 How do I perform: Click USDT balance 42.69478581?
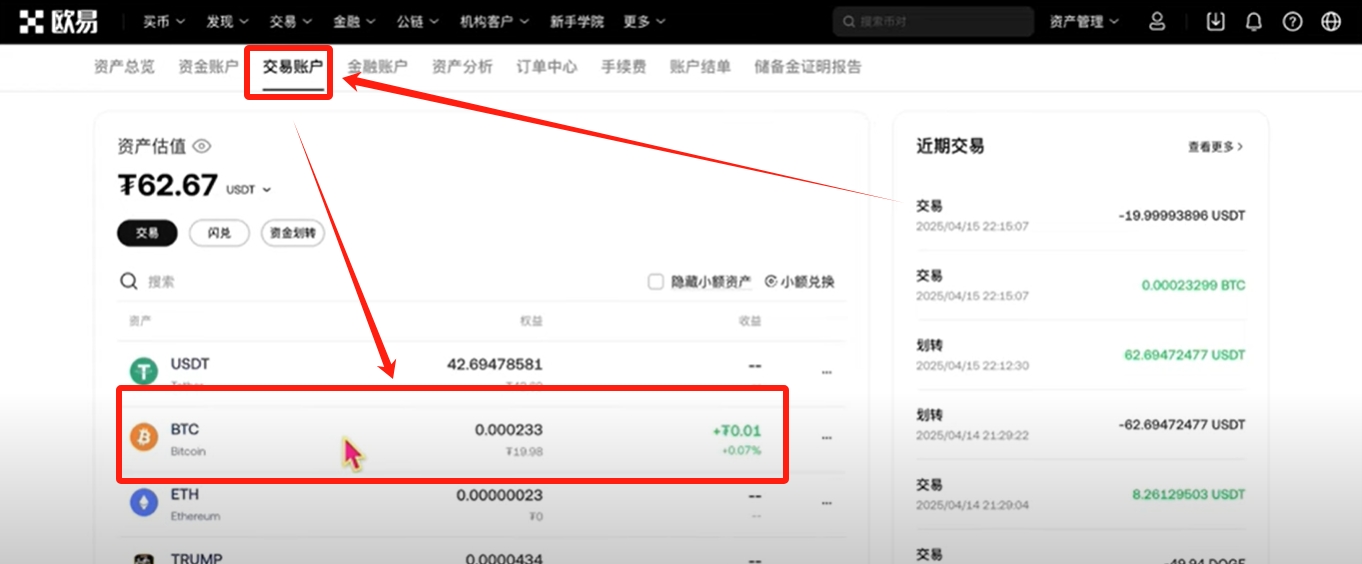point(494,364)
